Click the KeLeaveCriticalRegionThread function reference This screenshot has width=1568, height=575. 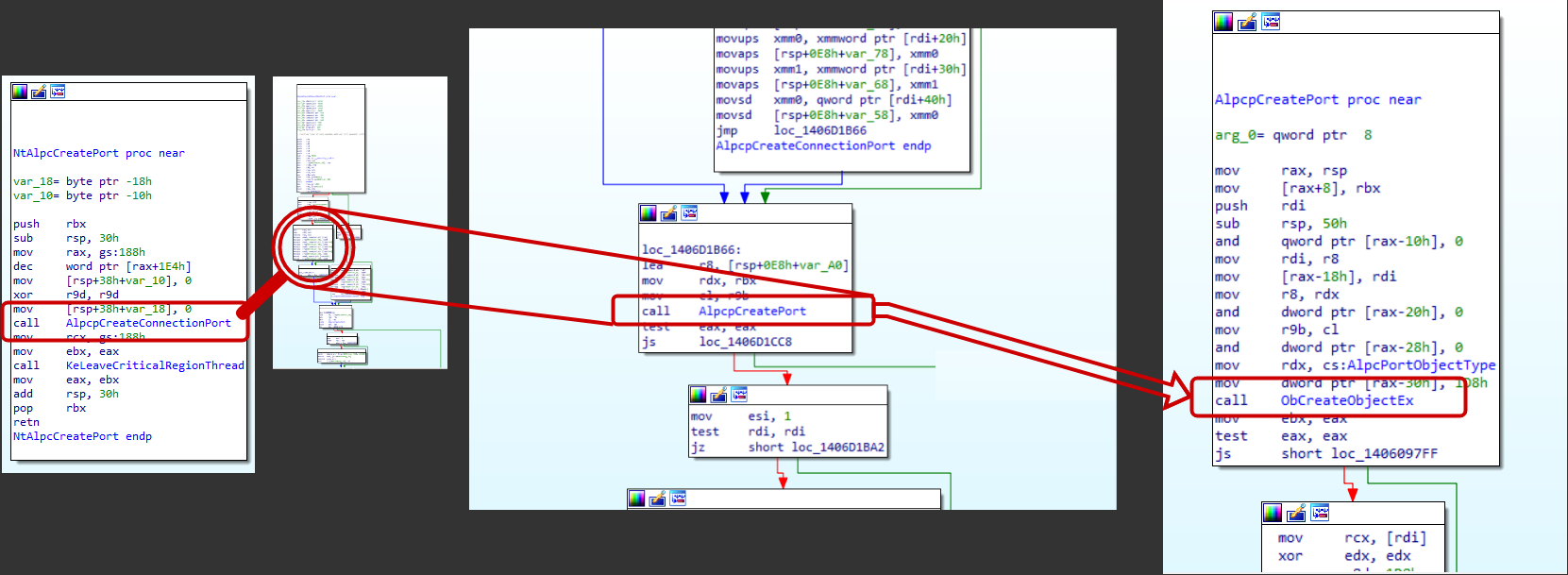tap(155, 365)
